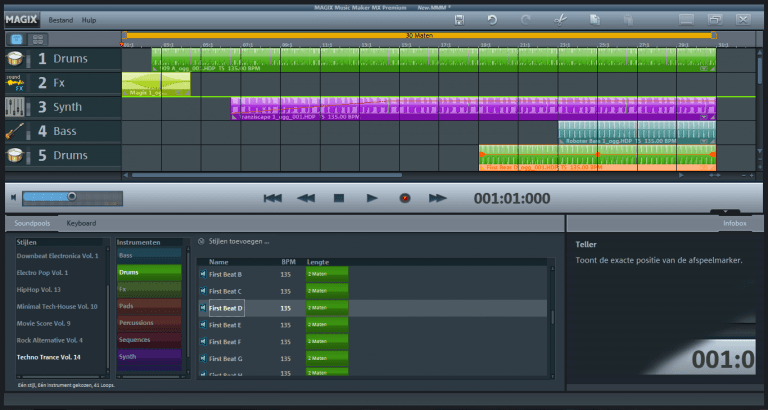
Task: Click the record button
Action: tap(405, 198)
